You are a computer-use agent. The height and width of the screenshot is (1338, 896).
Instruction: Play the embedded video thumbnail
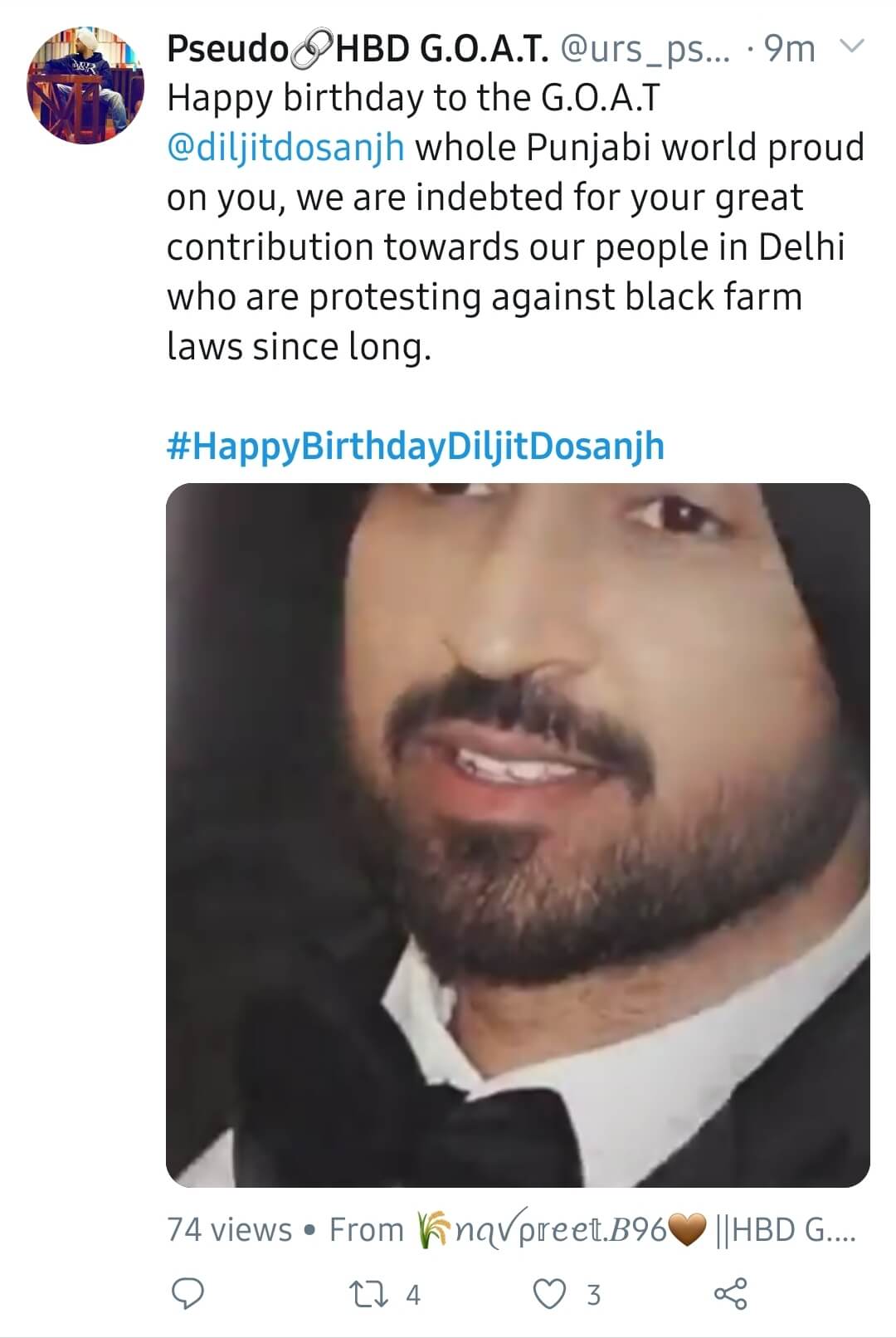coord(518,834)
